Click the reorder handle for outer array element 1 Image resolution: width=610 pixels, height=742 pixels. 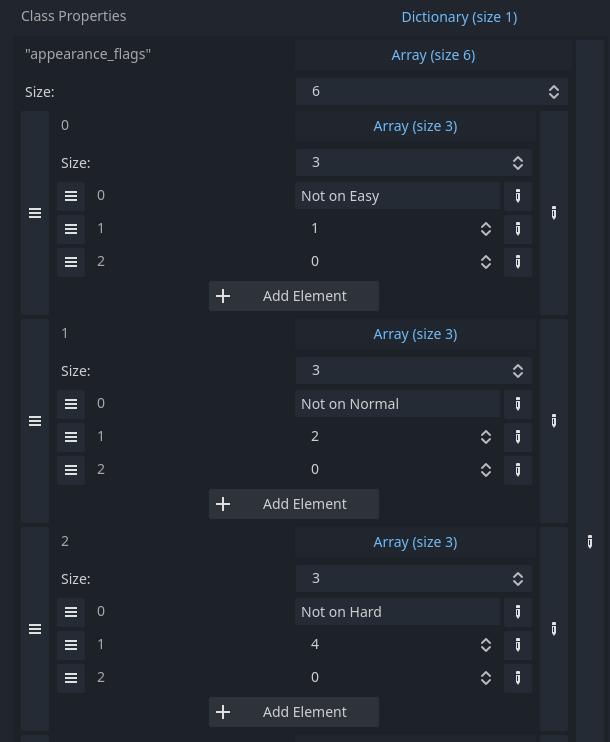coord(35,421)
